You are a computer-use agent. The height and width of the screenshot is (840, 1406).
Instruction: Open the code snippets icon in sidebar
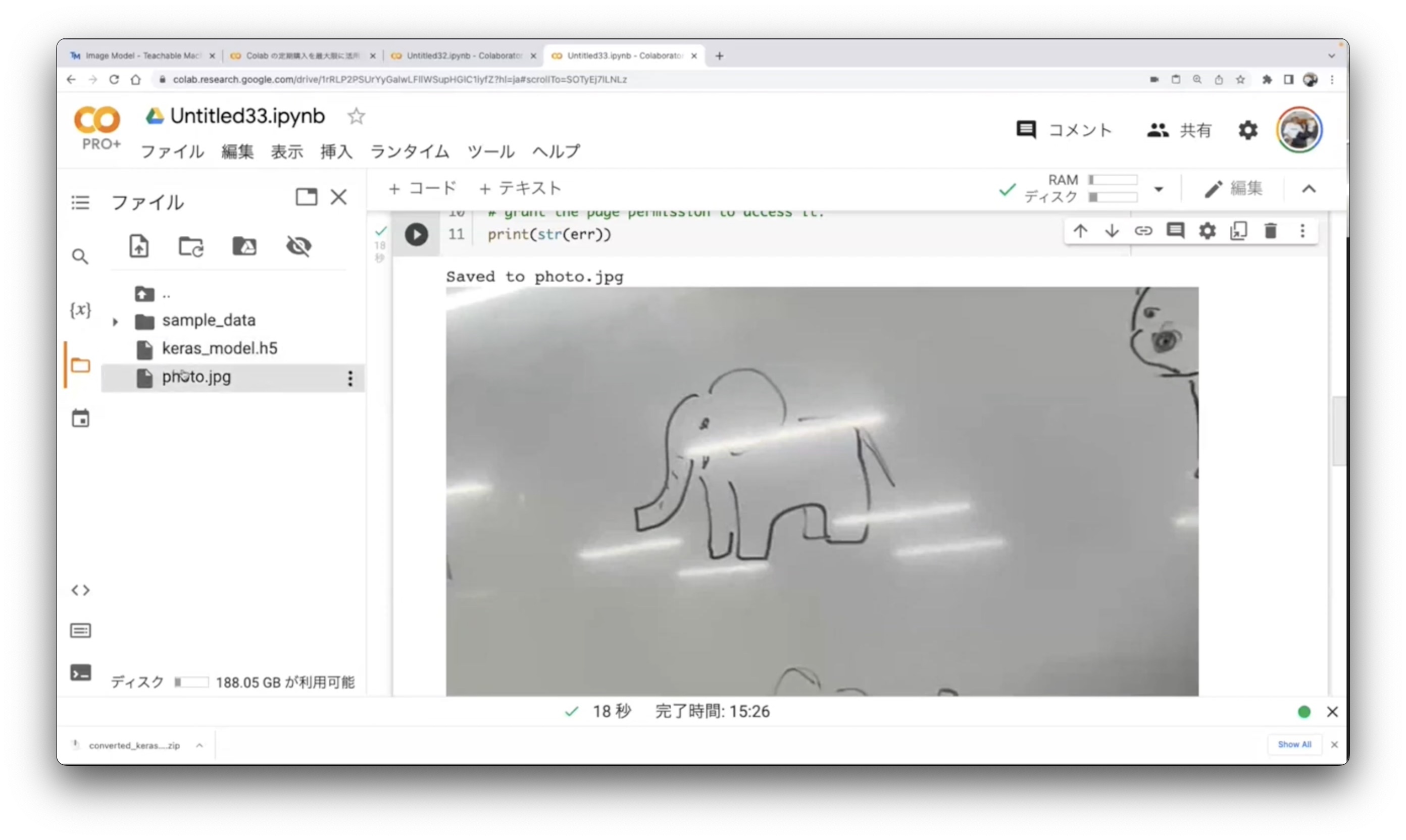(x=80, y=591)
